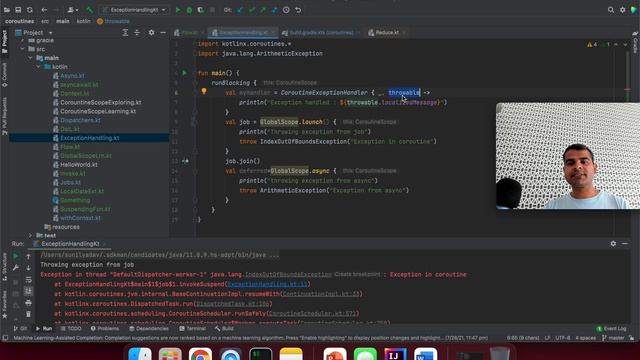Open the user profile dropdown in toolbar
This screenshot has height=360, width=640.
(73, 10)
